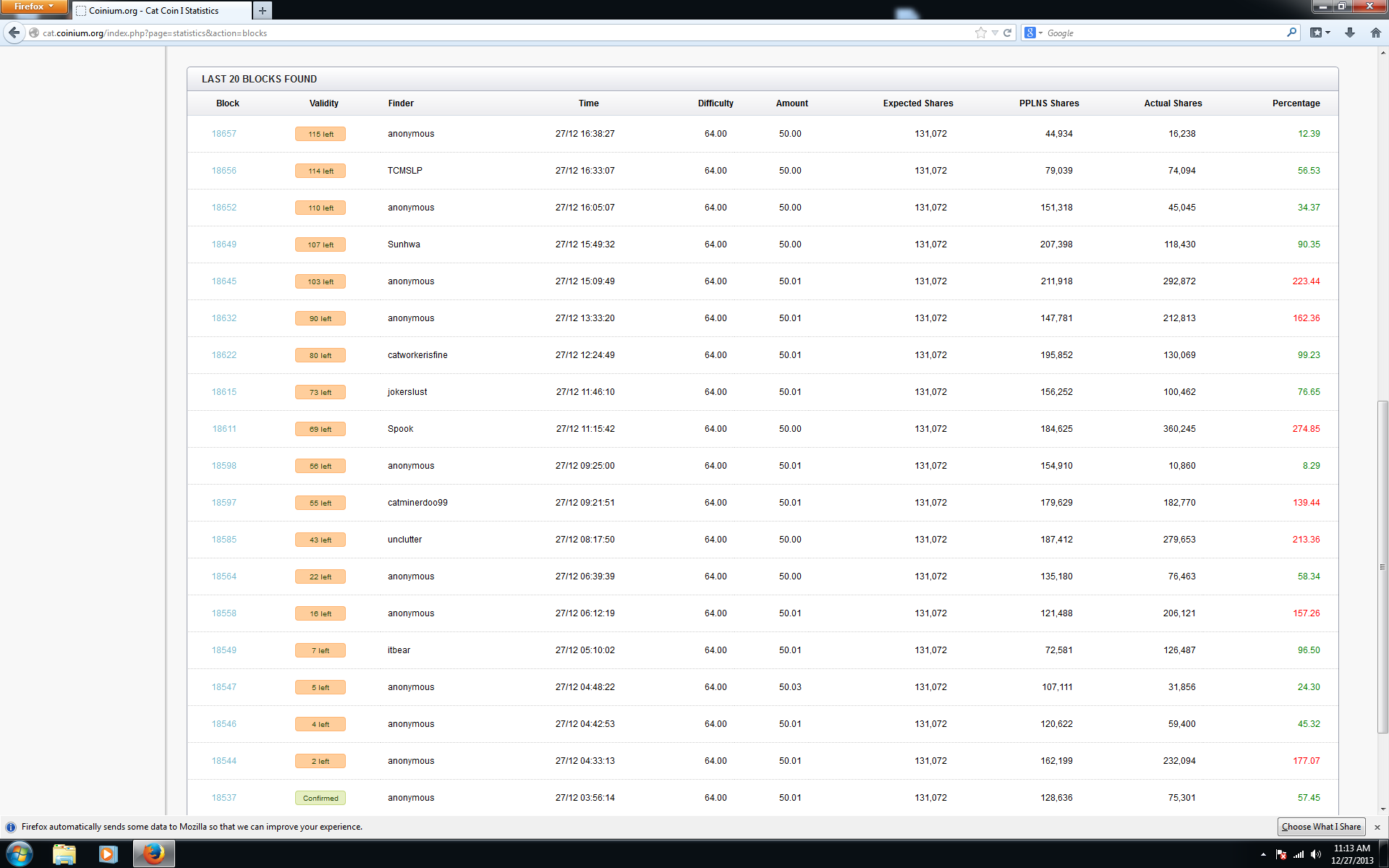Click the info icon in notification bar
The height and width of the screenshot is (868, 1389).
point(11,827)
